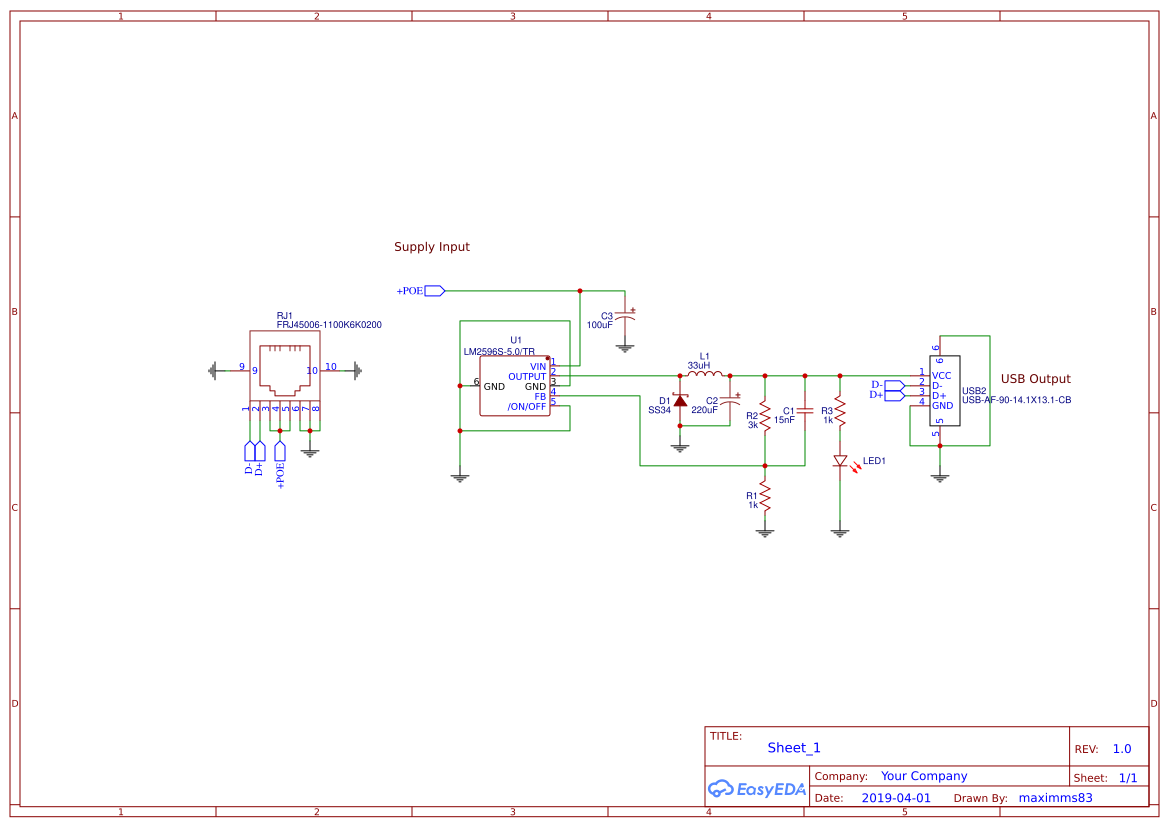Viewport: 1169px width, 827px height.
Task: Select the D1 SS34 diode symbol
Action: click(x=681, y=400)
